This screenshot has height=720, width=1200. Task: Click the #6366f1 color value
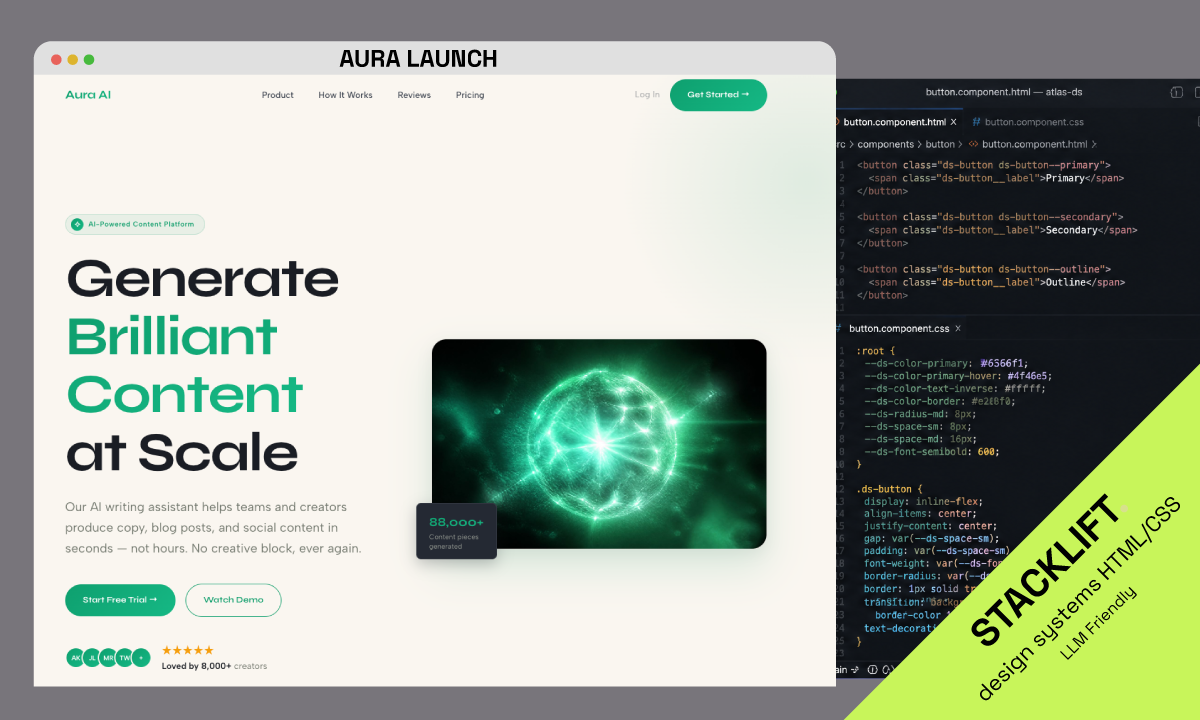[1004, 363]
